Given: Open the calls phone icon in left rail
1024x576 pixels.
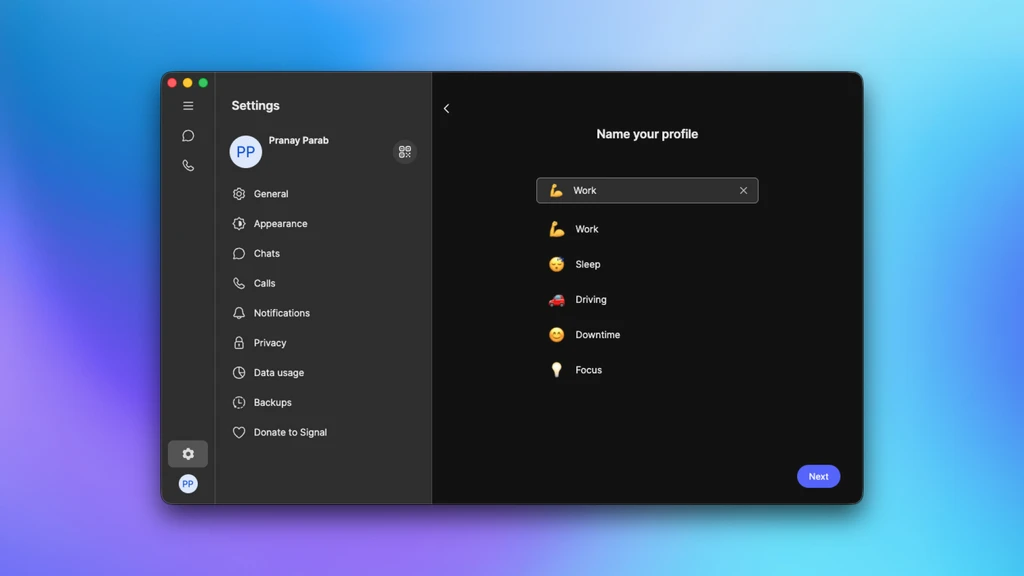Looking at the screenshot, I should coord(188,165).
